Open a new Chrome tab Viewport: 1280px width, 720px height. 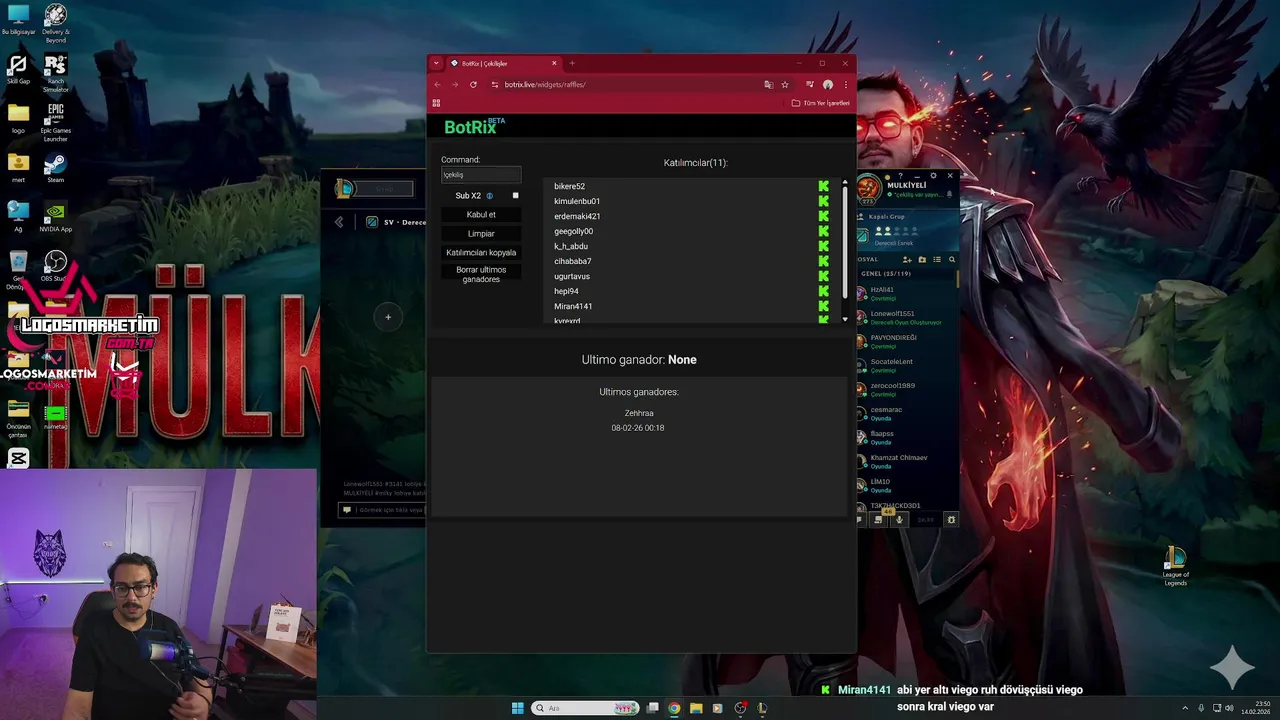click(x=572, y=63)
